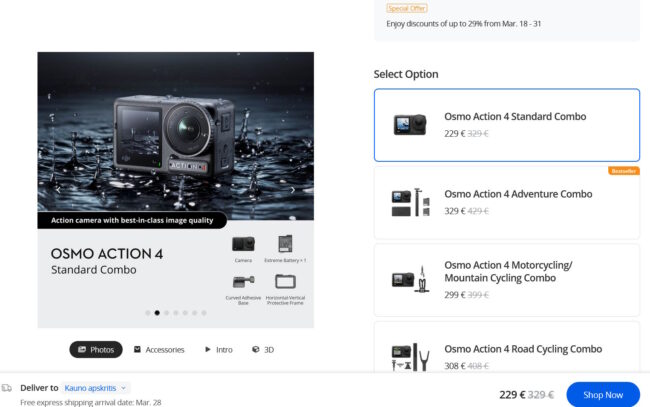The image size is (650, 407).
Task: Open the 3D view tab
Action: (263, 350)
